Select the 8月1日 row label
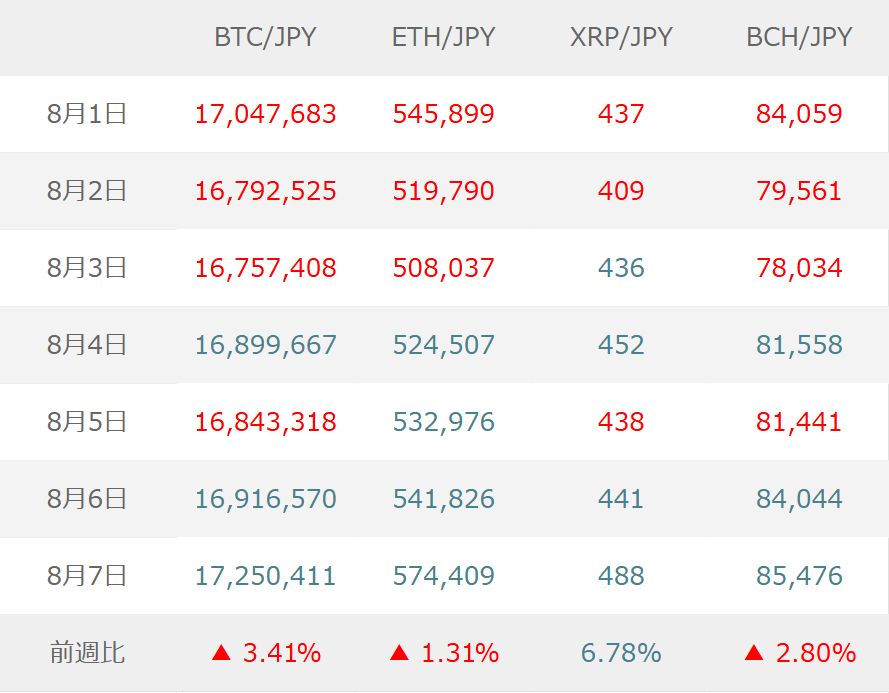 tap(87, 114)
